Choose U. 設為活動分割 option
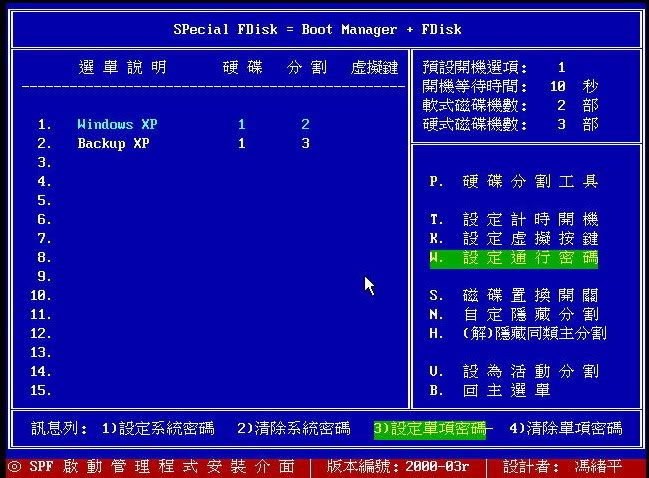This screenshot has width=649, height=478. tap(514, 371)
